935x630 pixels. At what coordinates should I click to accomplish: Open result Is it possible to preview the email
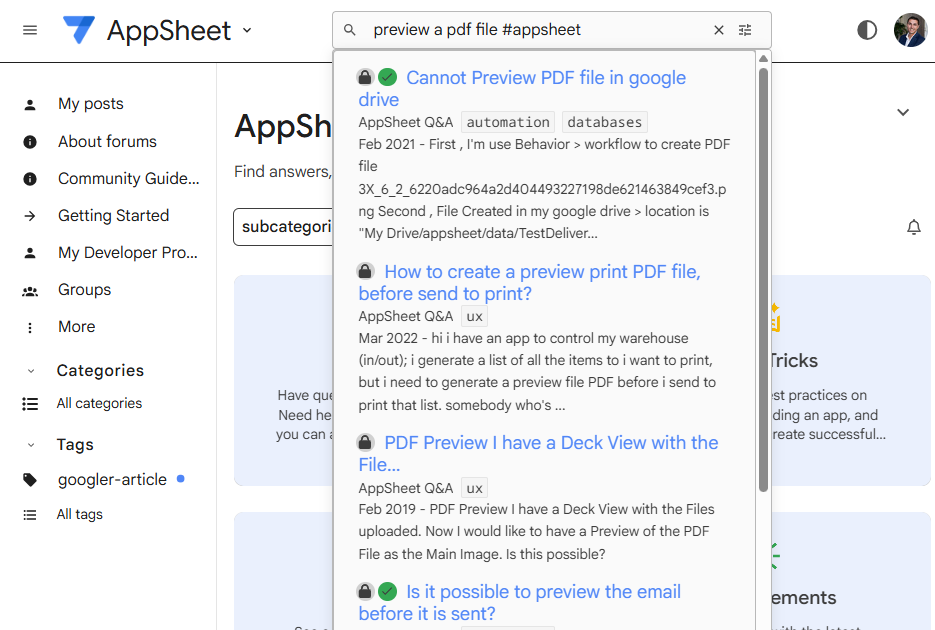(x=519, y=603)
